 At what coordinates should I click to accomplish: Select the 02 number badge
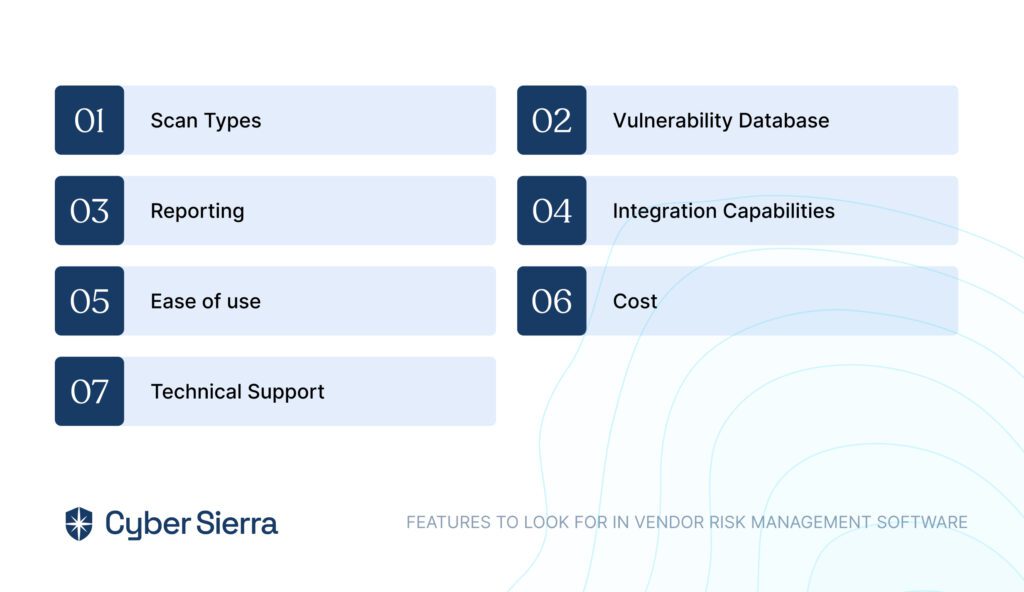pyautogui.click(x=552, y=120)
